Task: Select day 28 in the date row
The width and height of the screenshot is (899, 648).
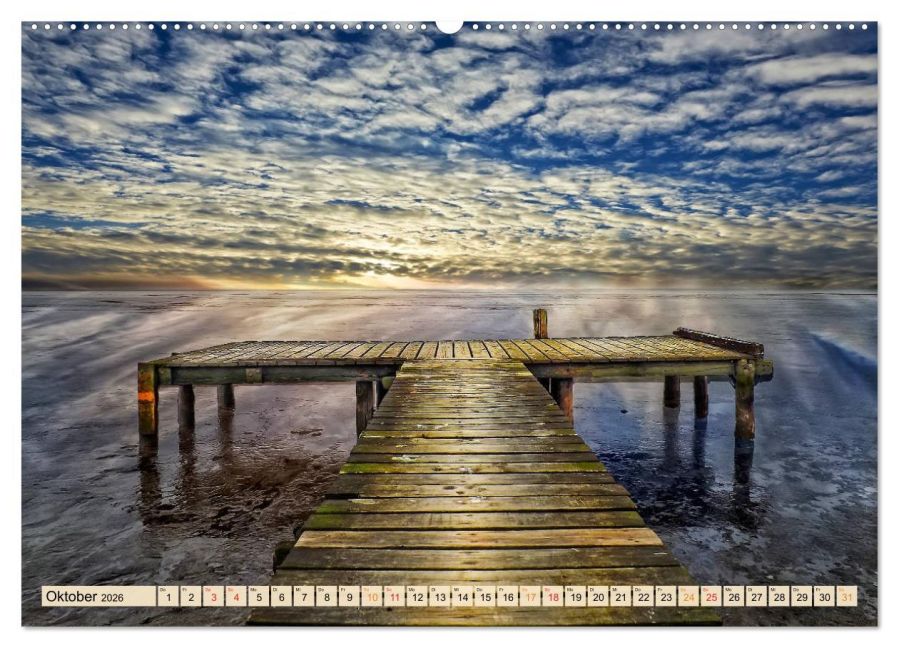Action: pos(779,597)
